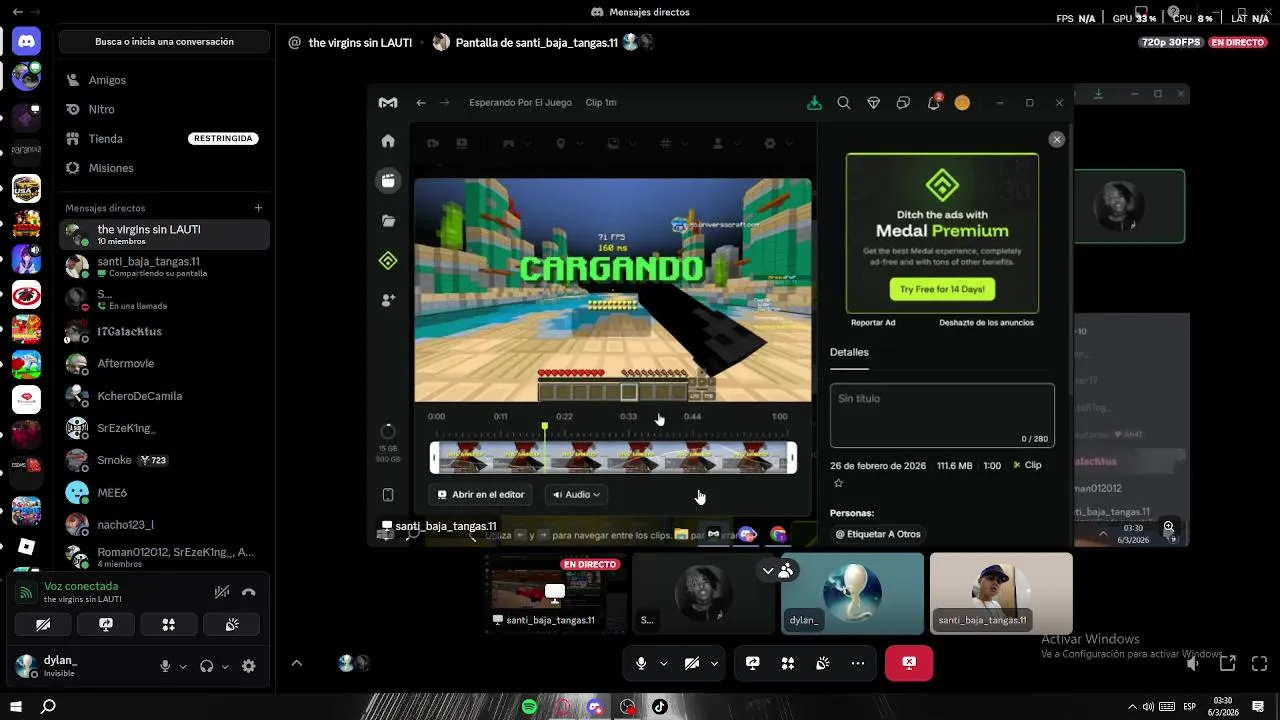Open user settings gear next to dylan_

pyautogui.click(x=249, y=666)
